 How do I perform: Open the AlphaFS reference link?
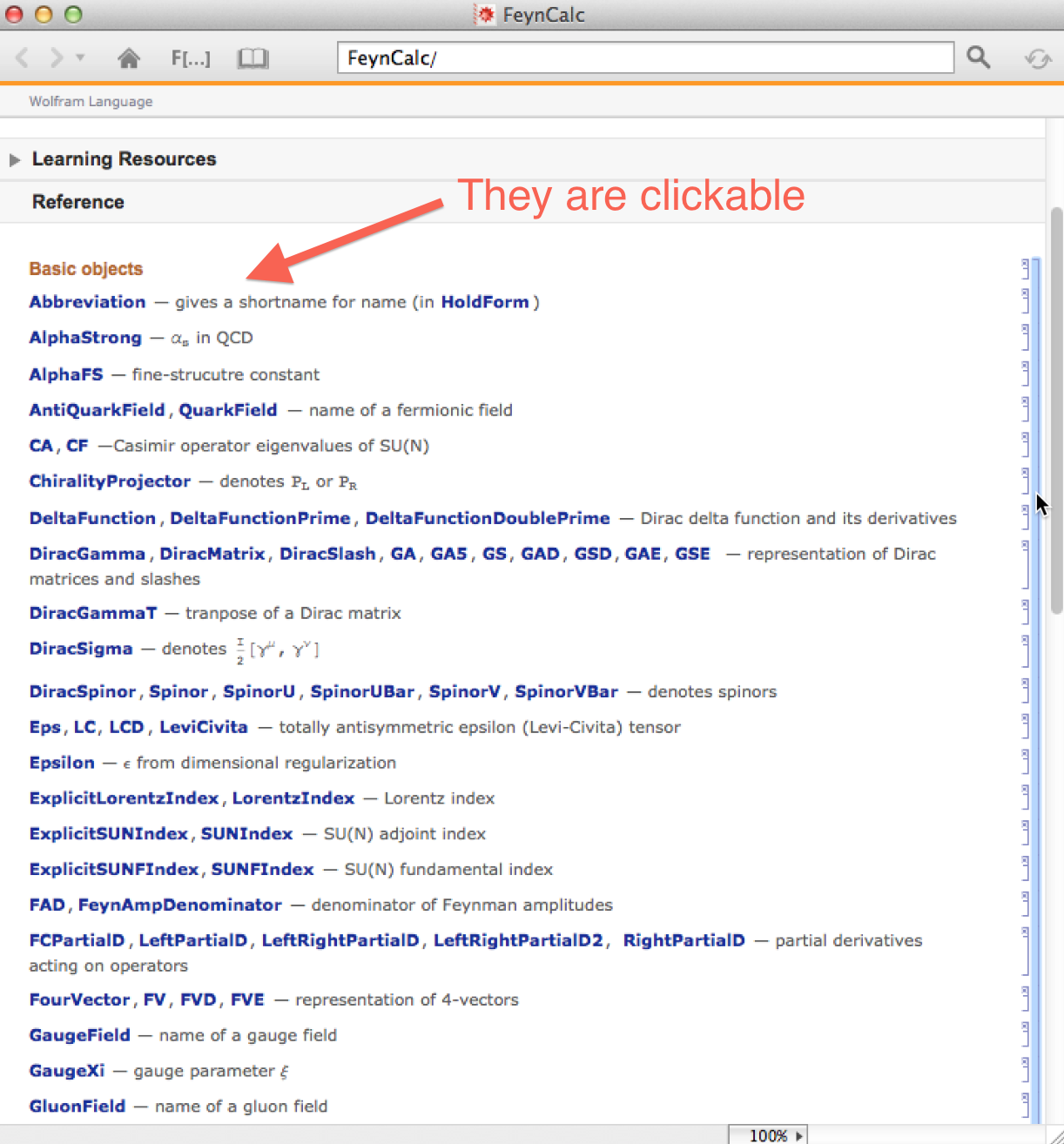tap(66, 374)
